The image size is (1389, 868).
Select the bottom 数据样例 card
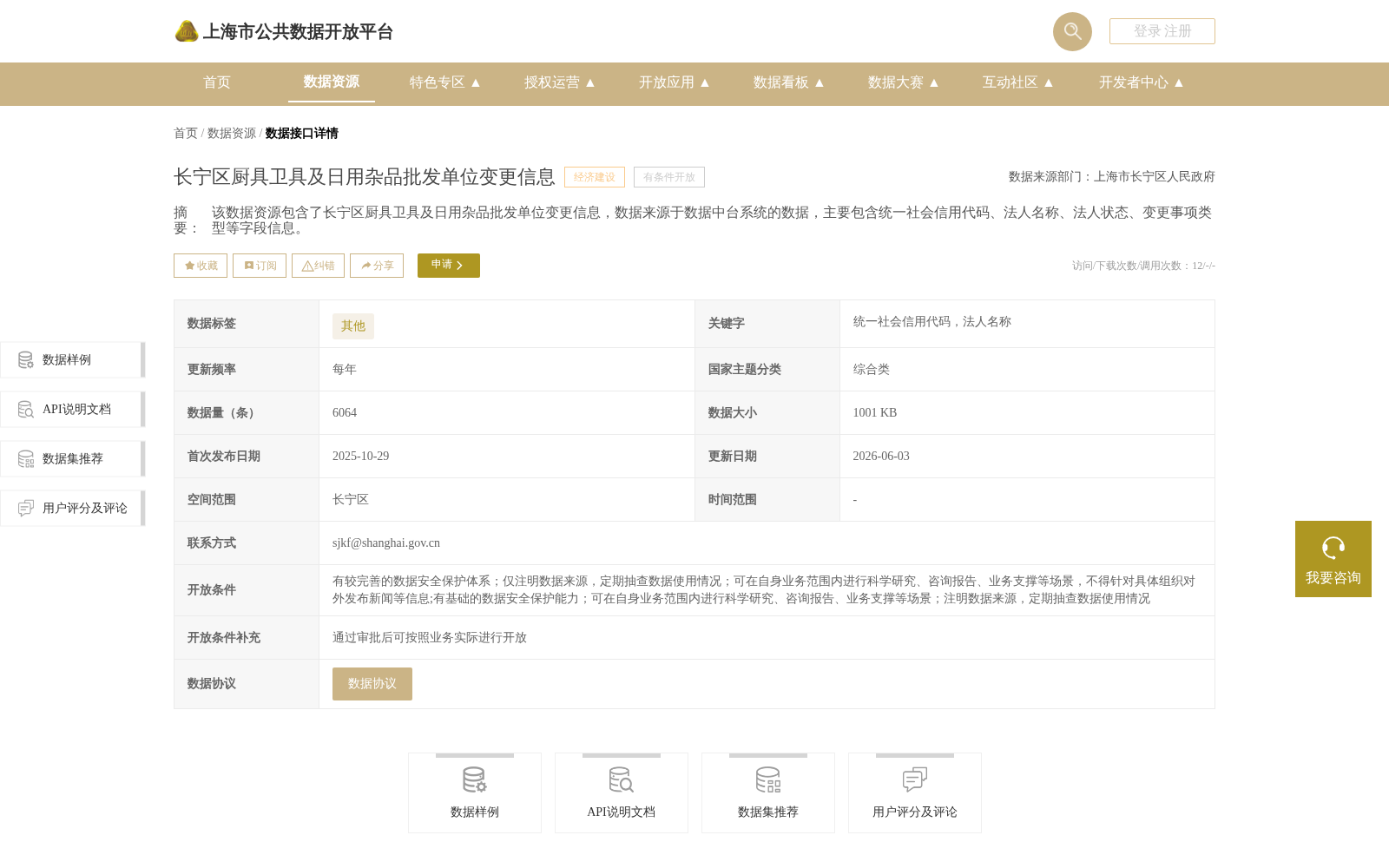pyautogui.click(x=475, y=793)
